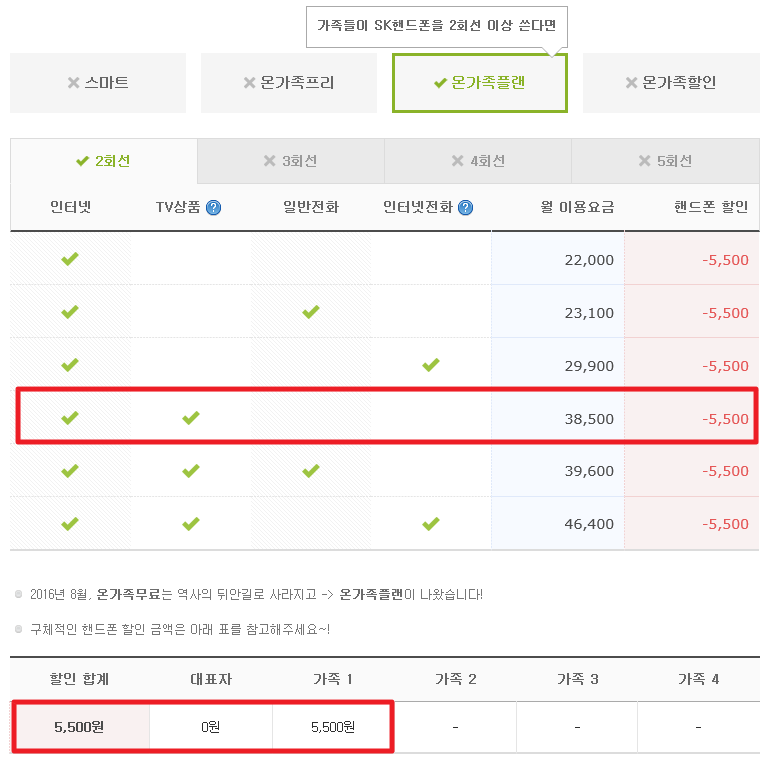This screenshot has width=776, height=770.
Task: Choose the 온가족플랜 plan option
Action: coord(480,83)
